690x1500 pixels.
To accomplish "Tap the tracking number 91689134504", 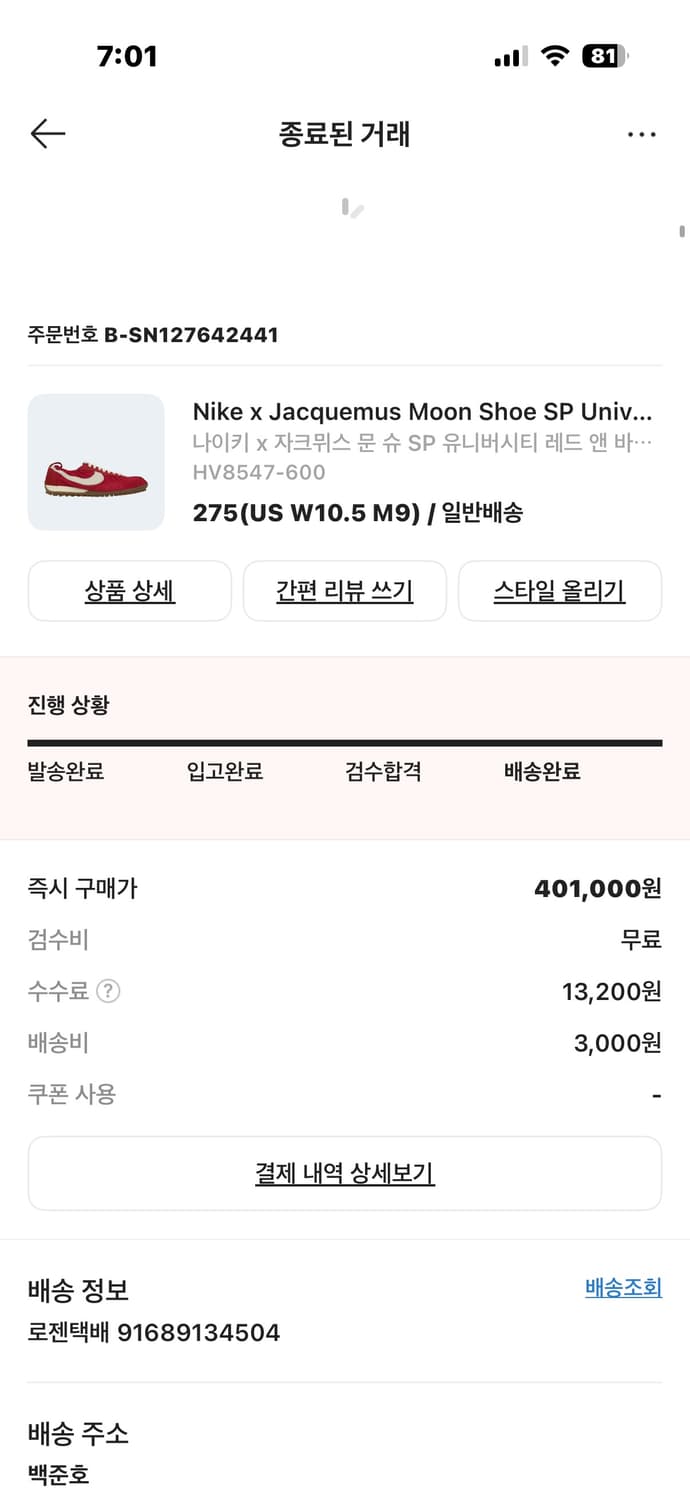I will 199,1332.
